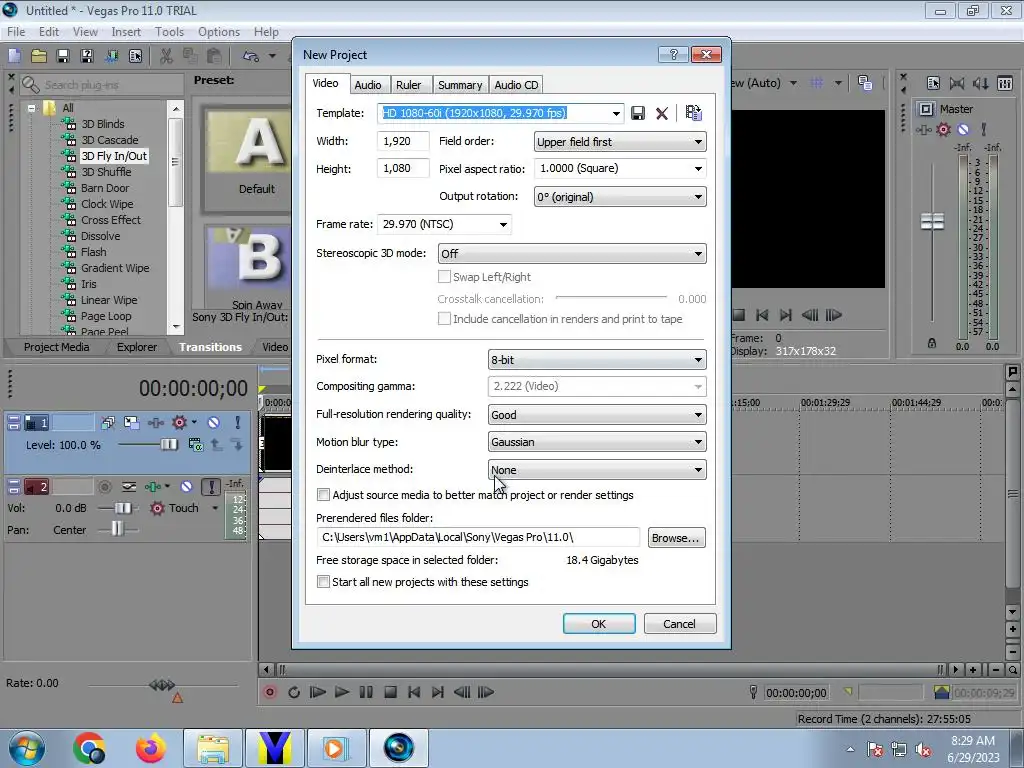Image resolution: width=1024 pixels, height=768 pixels.
Task: Click the Pause button in transport bar
Action: (x=366, y=692)
